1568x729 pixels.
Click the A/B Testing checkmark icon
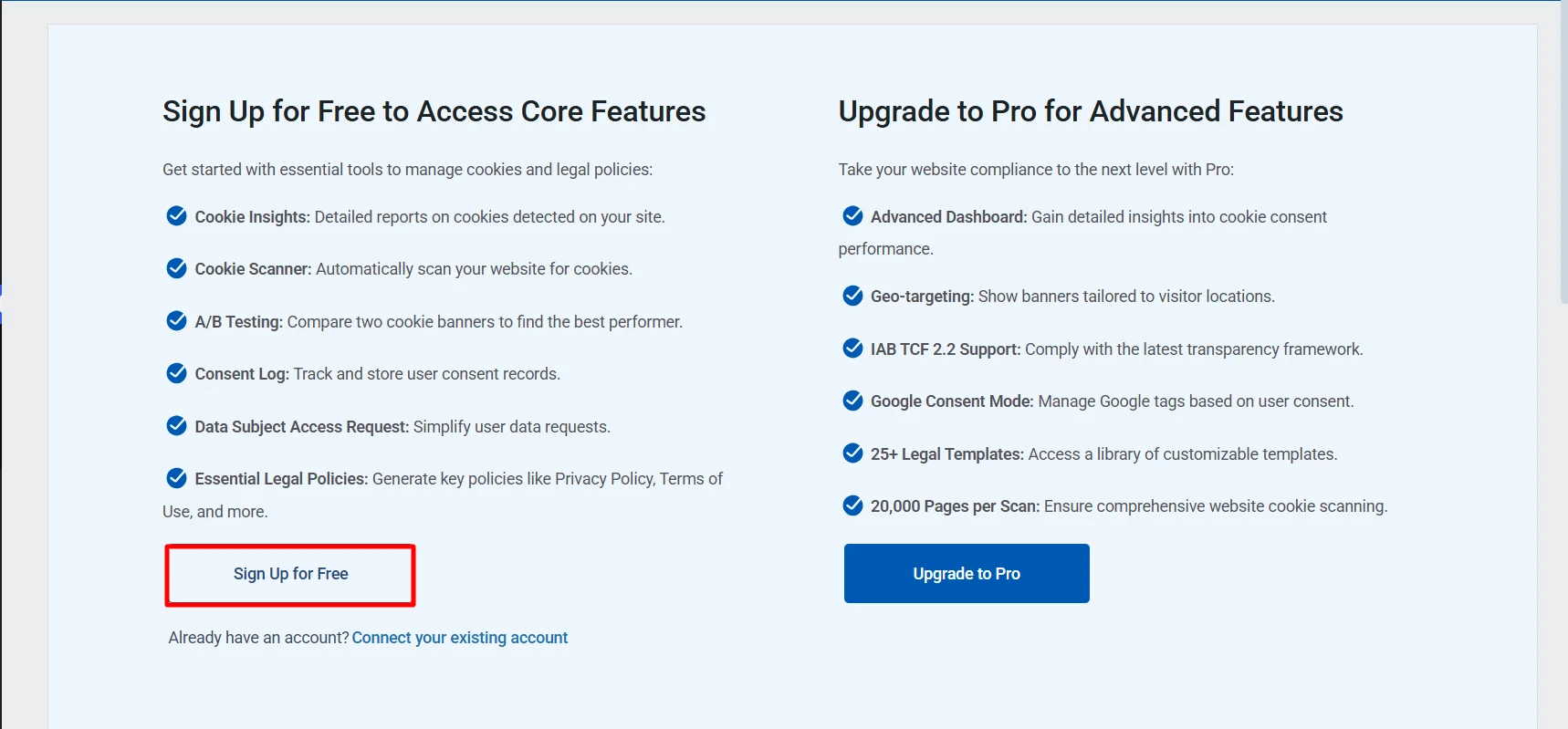pos(176,321)
